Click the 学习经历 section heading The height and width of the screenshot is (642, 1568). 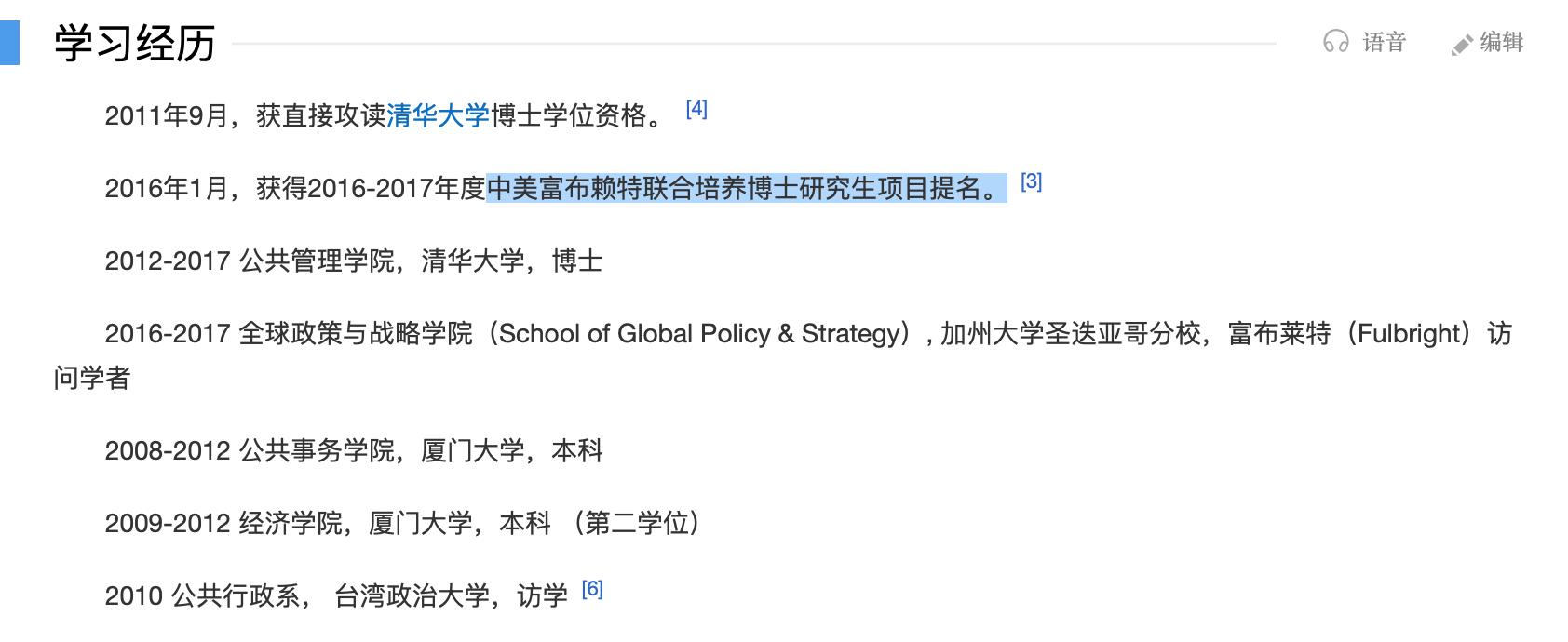(135, 43)
